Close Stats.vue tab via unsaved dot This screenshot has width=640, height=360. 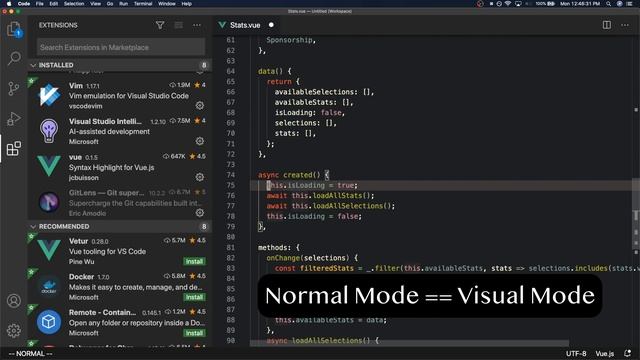271,25
